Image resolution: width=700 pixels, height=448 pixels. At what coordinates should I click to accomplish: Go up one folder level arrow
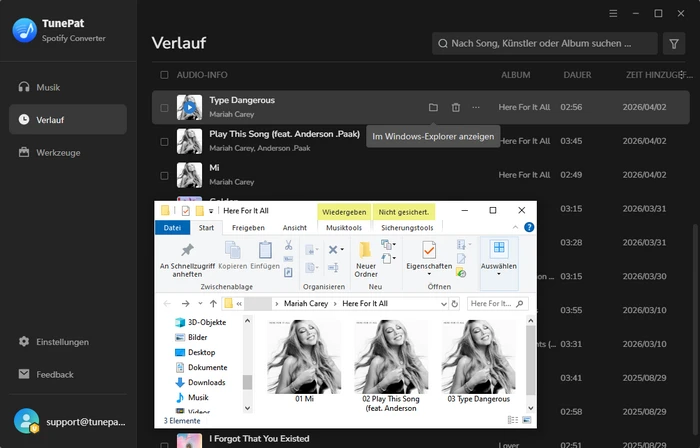pos(213,304)
